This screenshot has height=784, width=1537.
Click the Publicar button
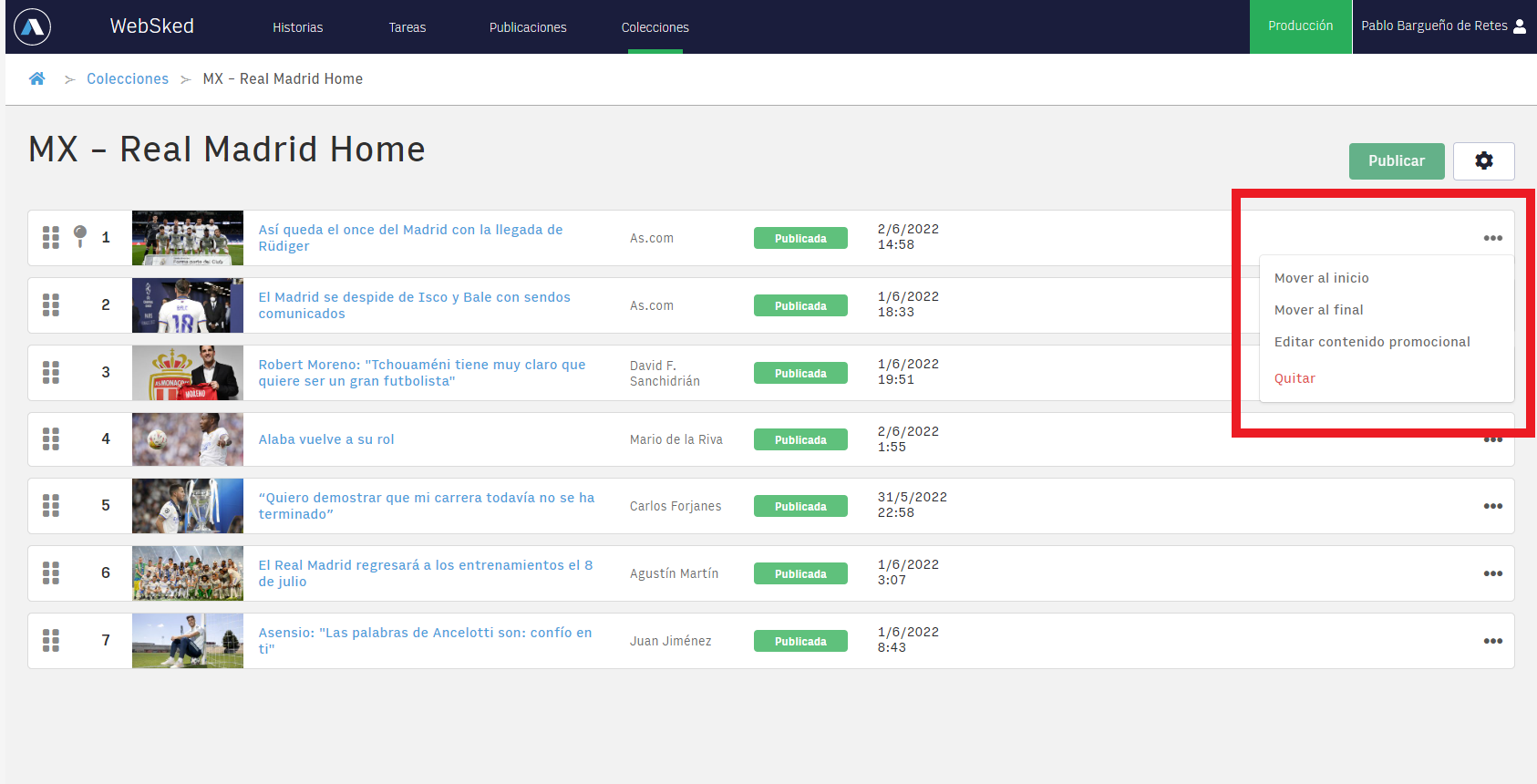(1397, 160)
